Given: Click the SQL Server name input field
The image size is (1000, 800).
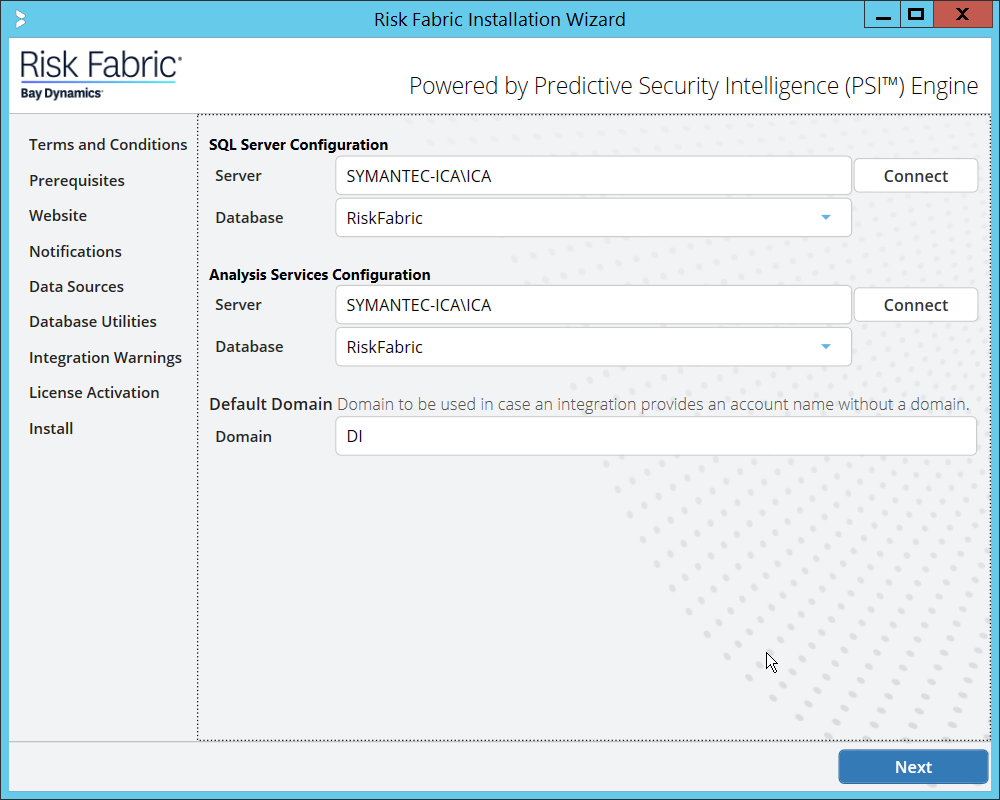Looking at the screenshot, I should point(592,176).
